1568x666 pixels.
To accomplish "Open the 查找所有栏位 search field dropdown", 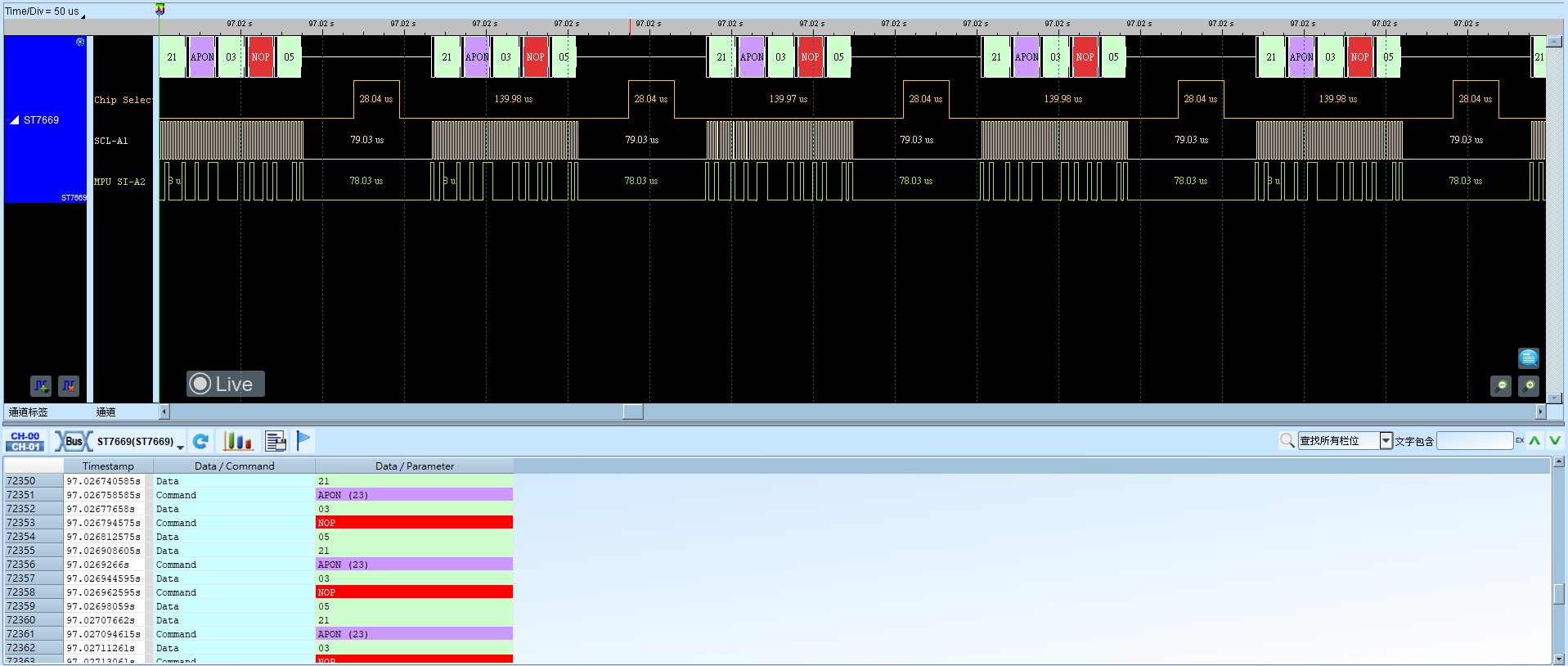I will click(1386, 441).
